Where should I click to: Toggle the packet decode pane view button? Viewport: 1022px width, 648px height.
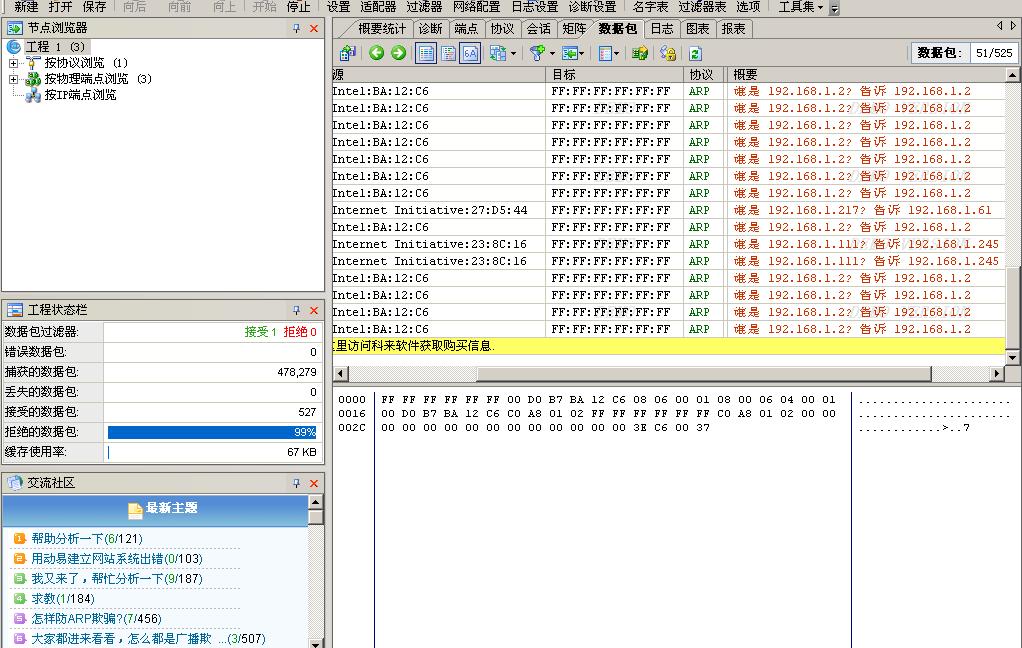coord(448,53)
